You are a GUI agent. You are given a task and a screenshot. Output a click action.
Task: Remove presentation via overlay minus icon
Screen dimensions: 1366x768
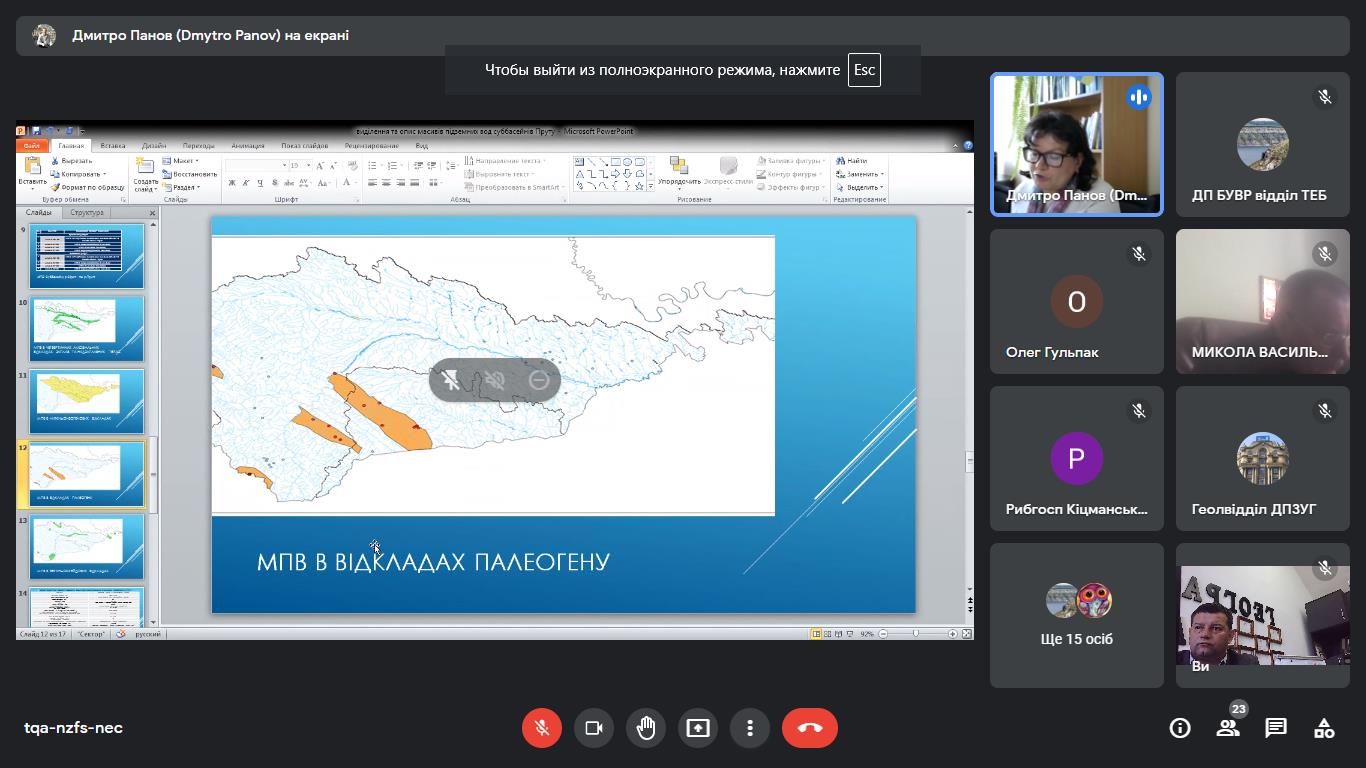pos(539,380)
